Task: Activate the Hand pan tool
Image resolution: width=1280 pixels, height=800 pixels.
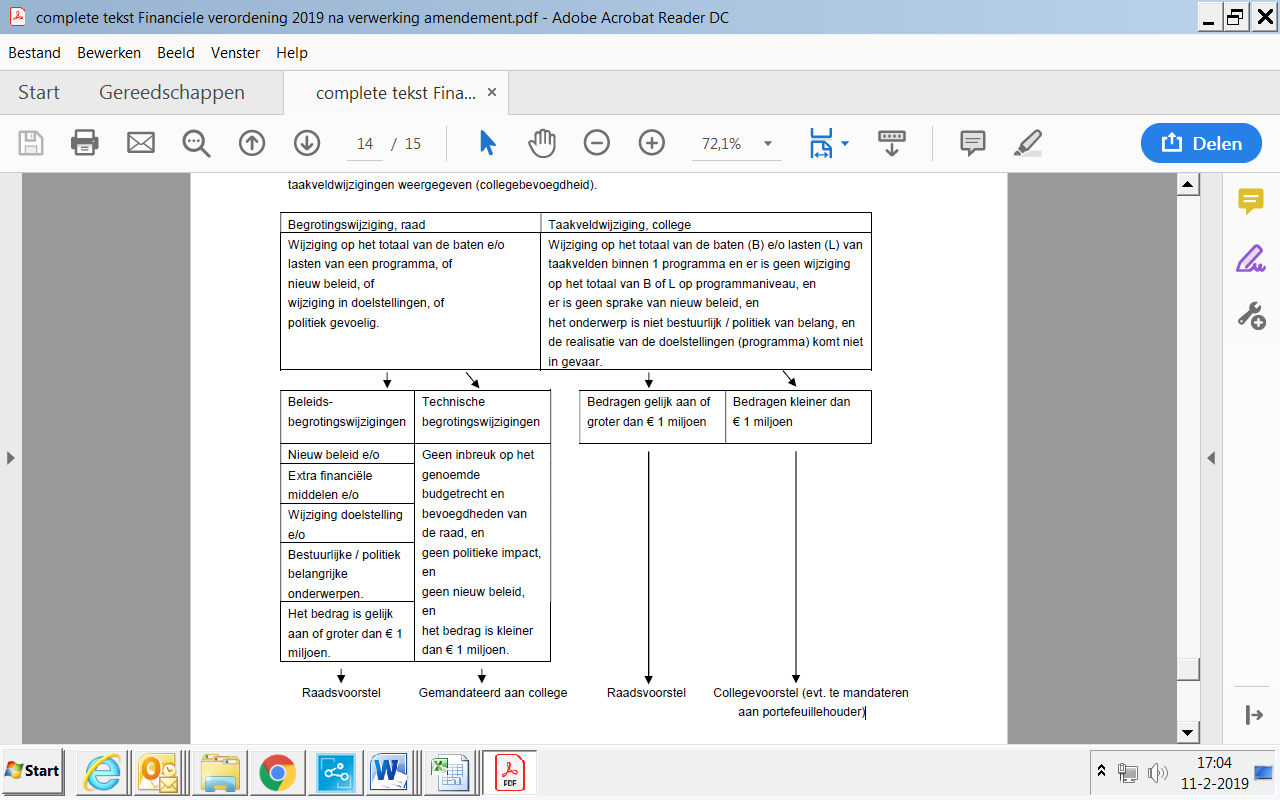Action: (542, 143)
